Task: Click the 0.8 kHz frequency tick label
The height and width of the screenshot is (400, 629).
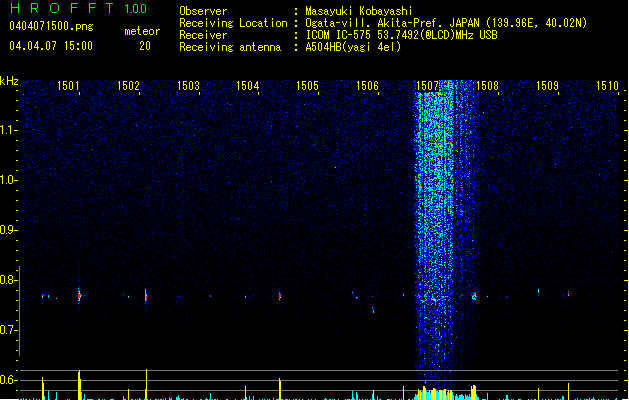Action: [8, 280]
